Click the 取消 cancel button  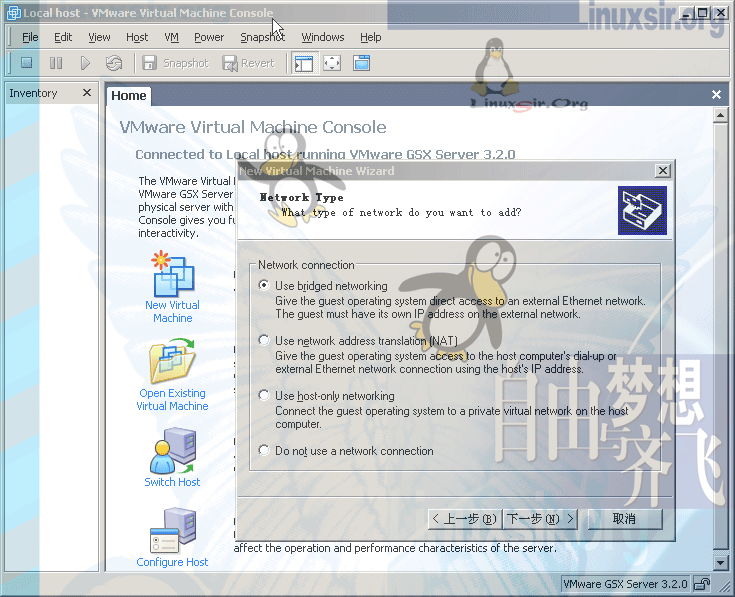point(624,519)
